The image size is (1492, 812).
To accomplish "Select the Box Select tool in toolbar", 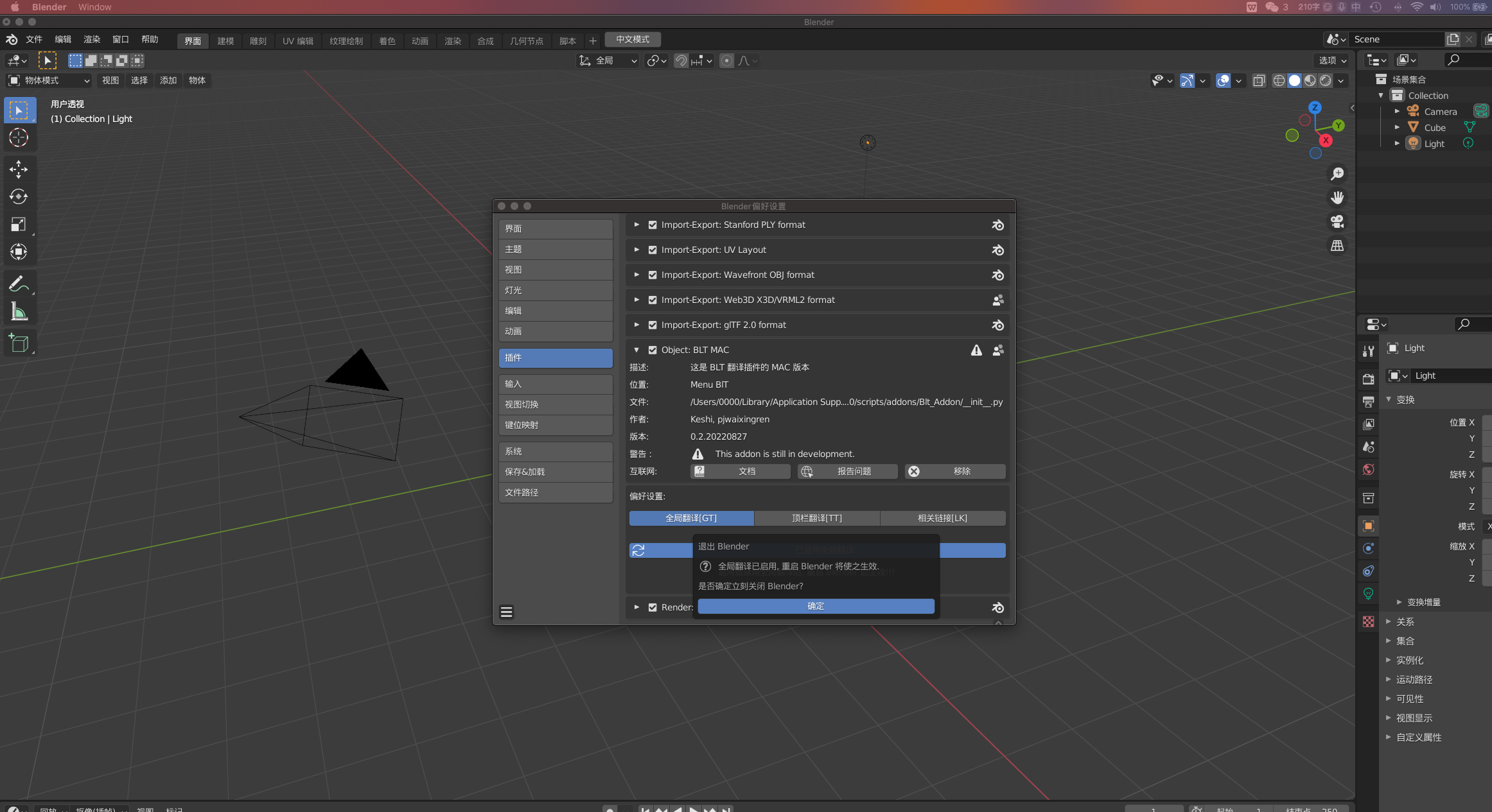I will 19,110.
